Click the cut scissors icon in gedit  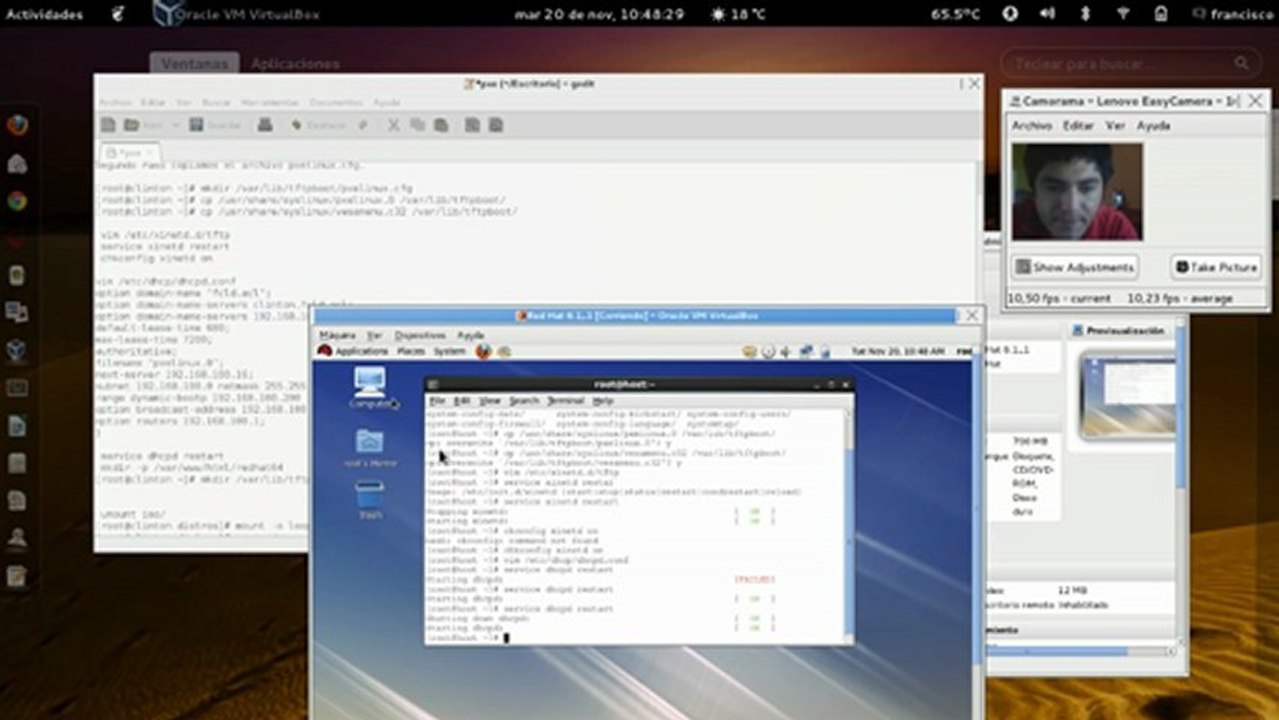(393, 125)
